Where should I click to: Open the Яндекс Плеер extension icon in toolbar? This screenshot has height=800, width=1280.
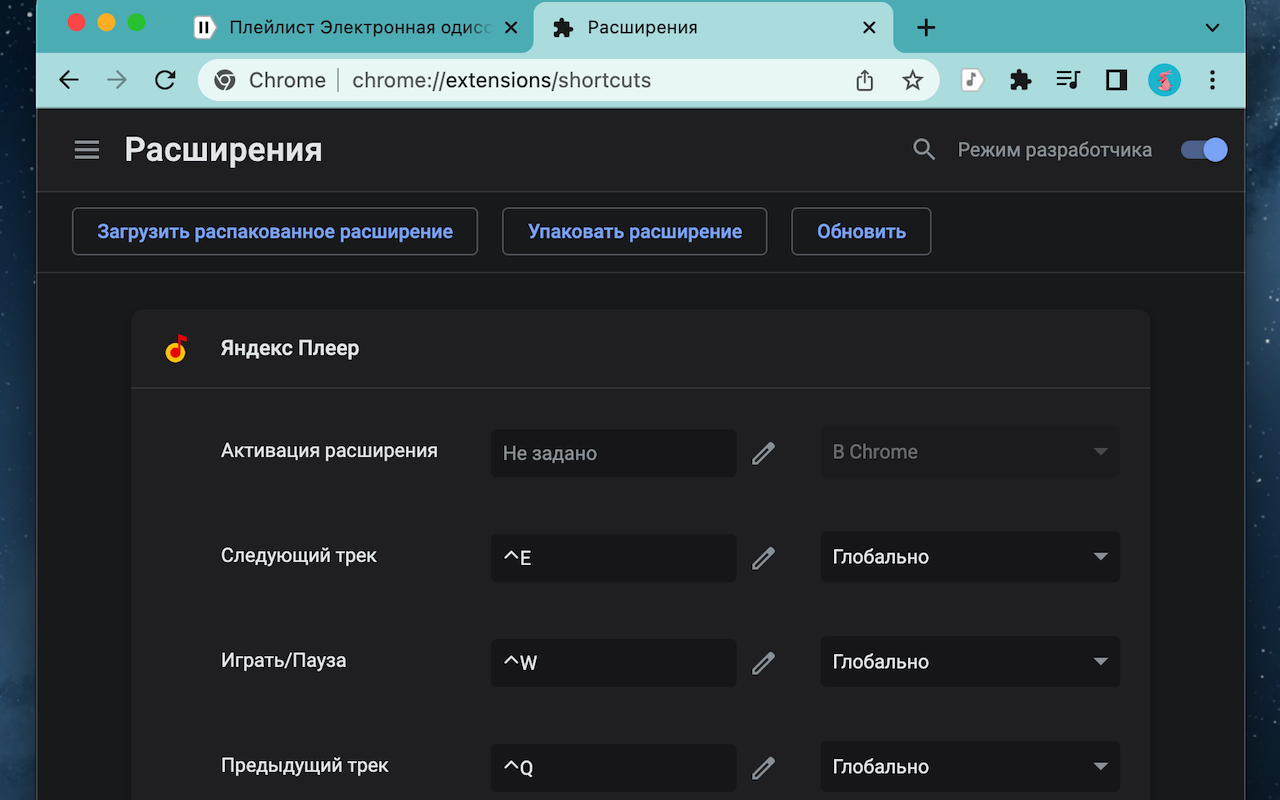972,81
